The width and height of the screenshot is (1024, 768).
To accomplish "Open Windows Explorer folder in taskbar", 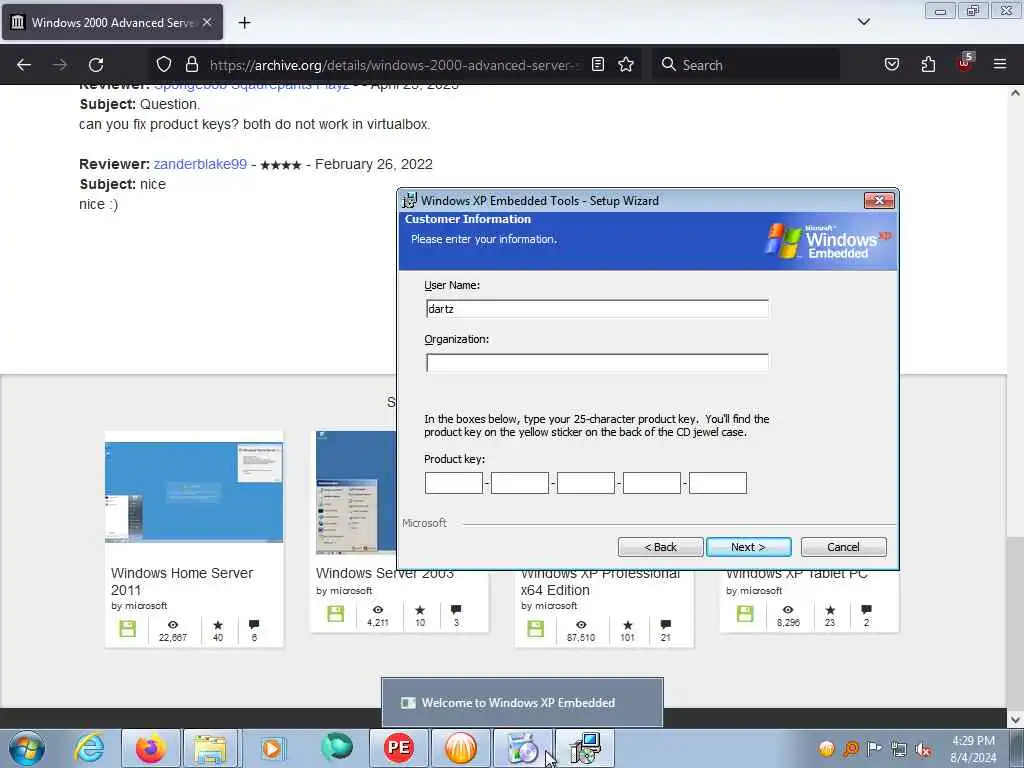I will point(212,748).
